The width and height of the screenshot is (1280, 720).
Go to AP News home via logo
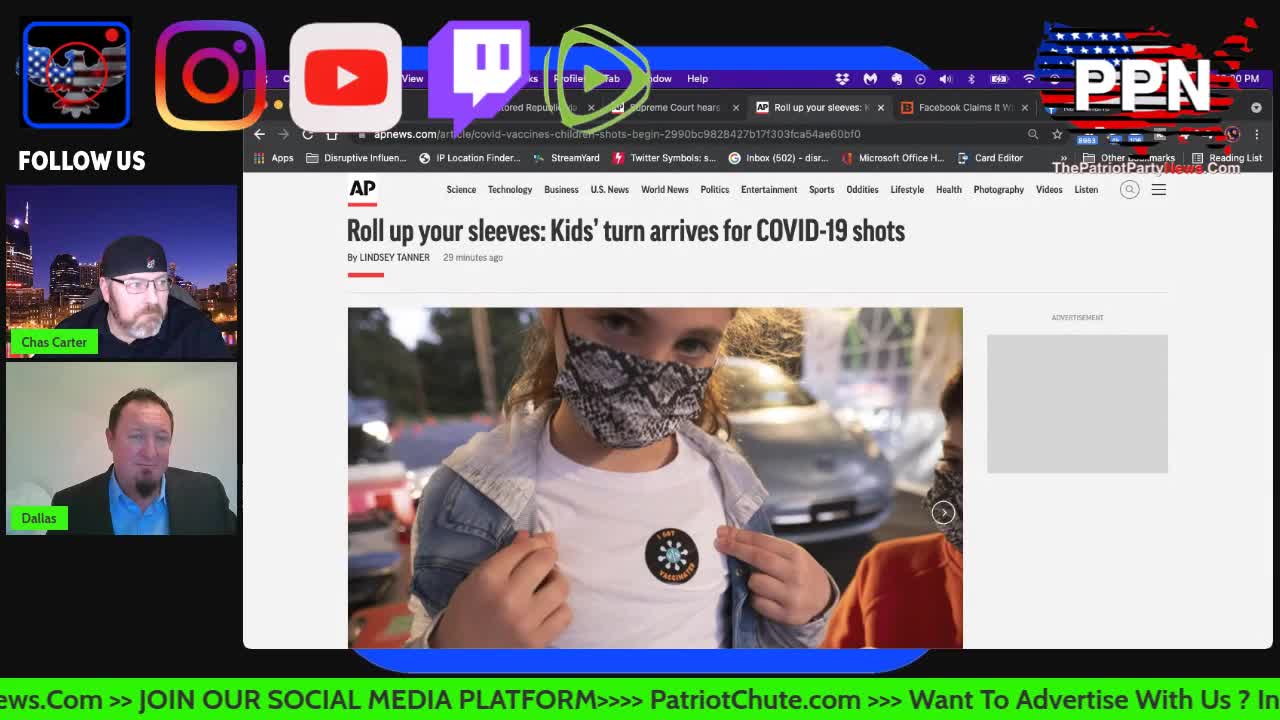coord(362,190)
